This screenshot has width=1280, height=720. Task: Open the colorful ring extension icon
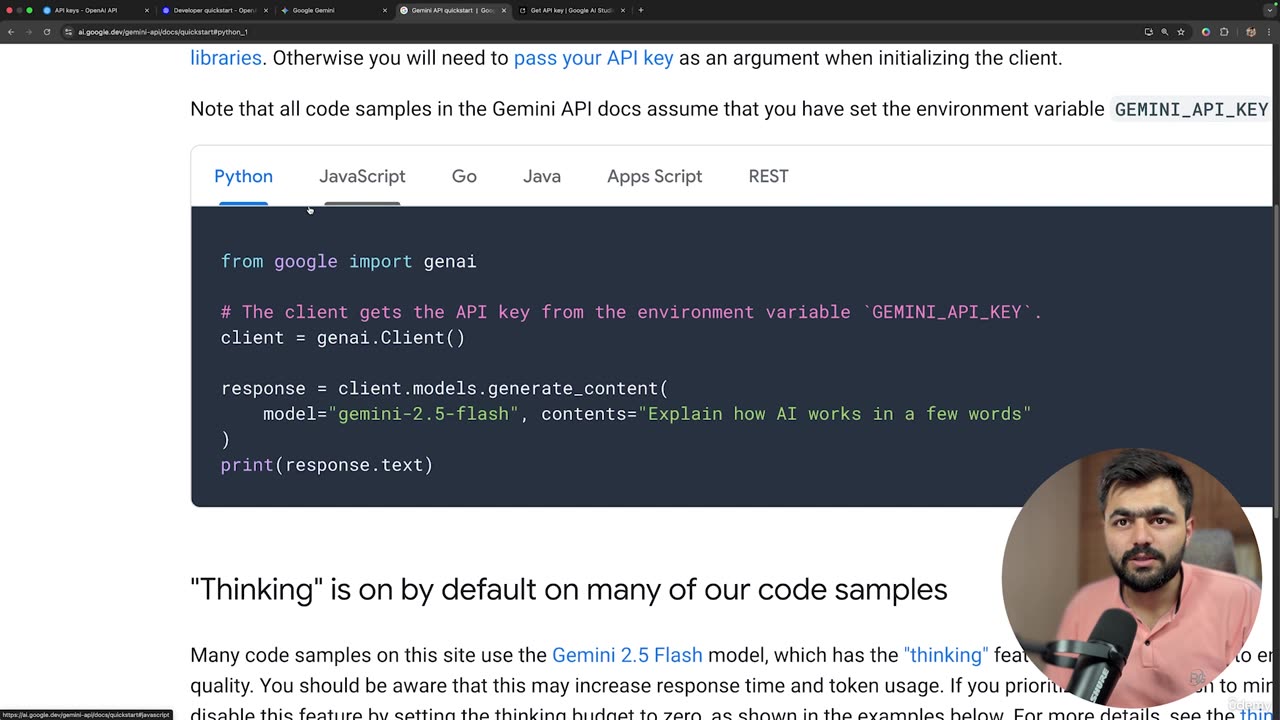click(x=1205, y=32)
